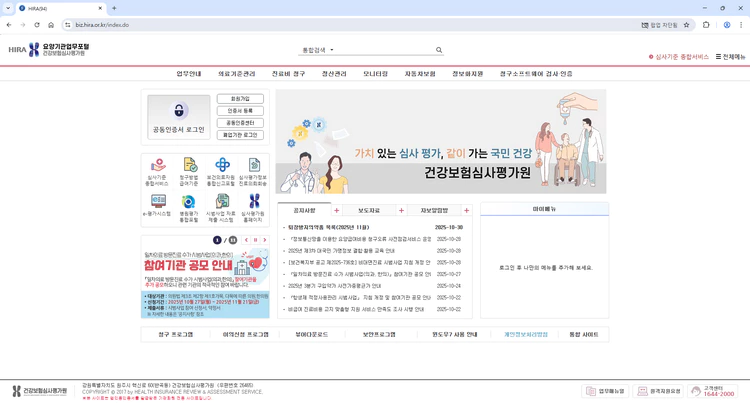Image resolution: width=750 pixels, height=403 pixels.
Task: Open tab search dropdown arrow
Action: (8, 8)
